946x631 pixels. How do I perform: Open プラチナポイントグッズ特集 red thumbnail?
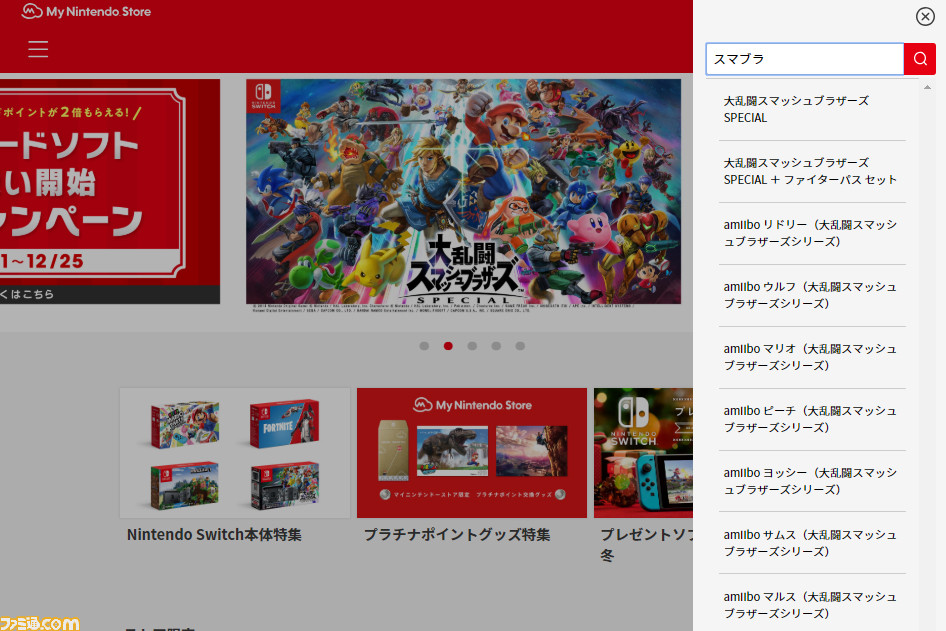[x=472, y=453]
